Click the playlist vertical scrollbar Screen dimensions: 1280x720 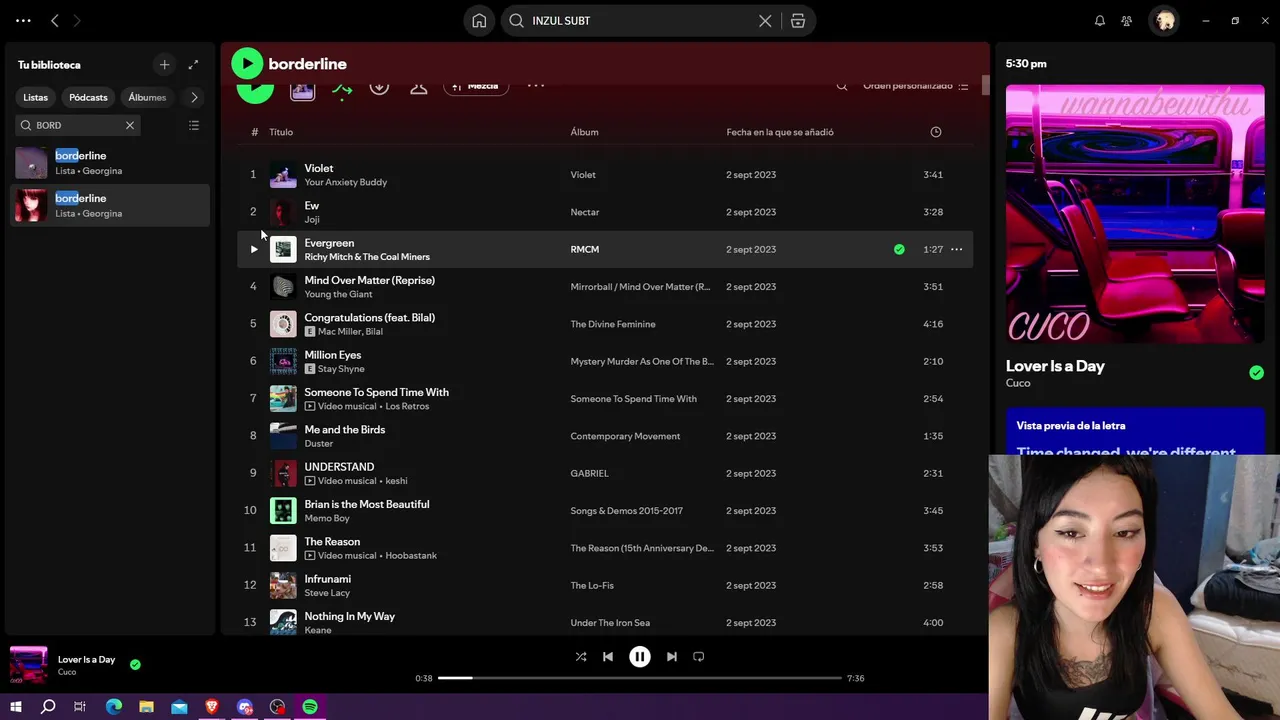(985, 87)
